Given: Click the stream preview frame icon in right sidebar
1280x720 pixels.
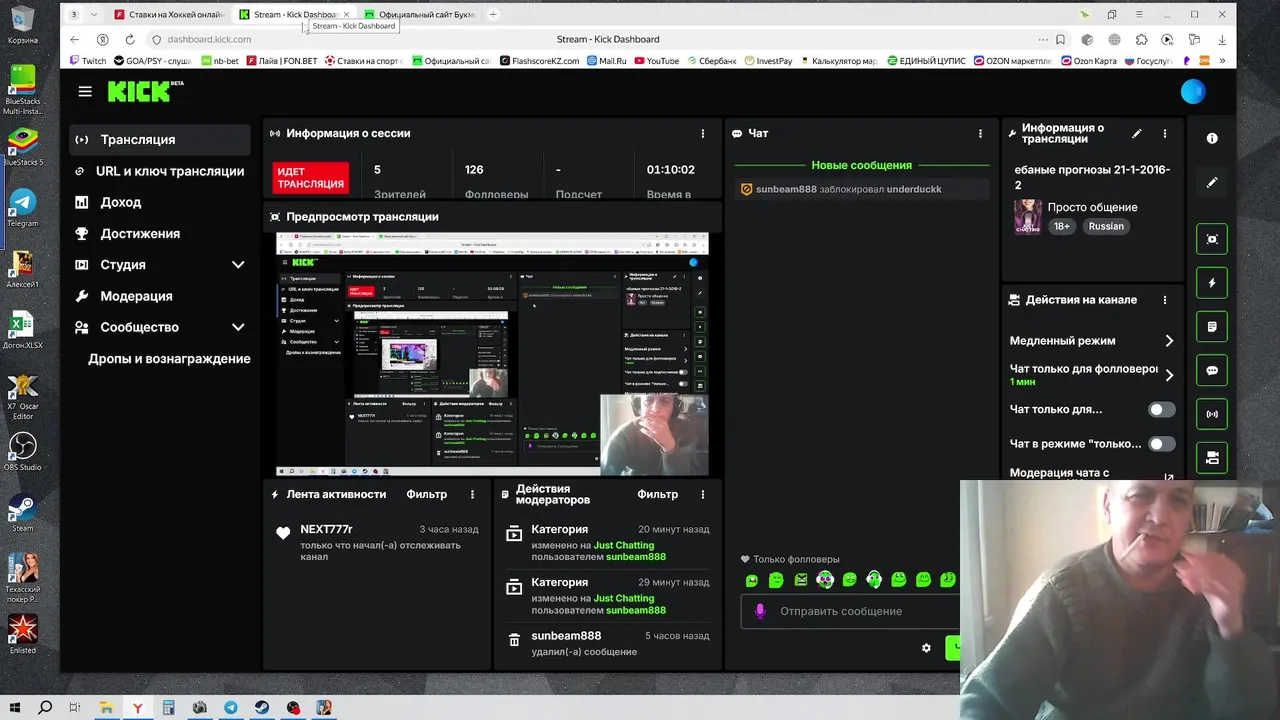Looking at the screenshot, I should [x=1212, y=239].
